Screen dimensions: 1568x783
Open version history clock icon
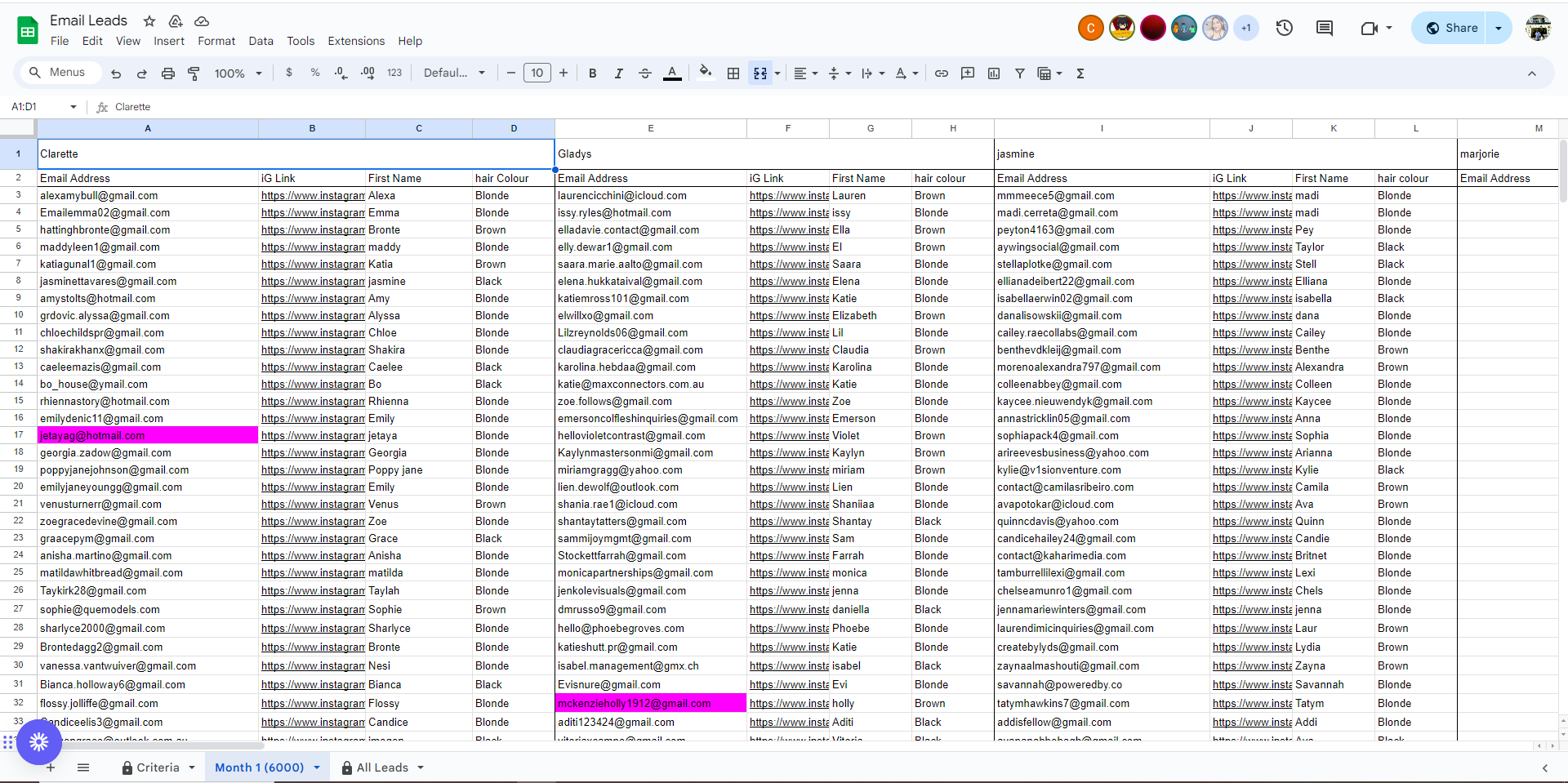point(1285,28)
